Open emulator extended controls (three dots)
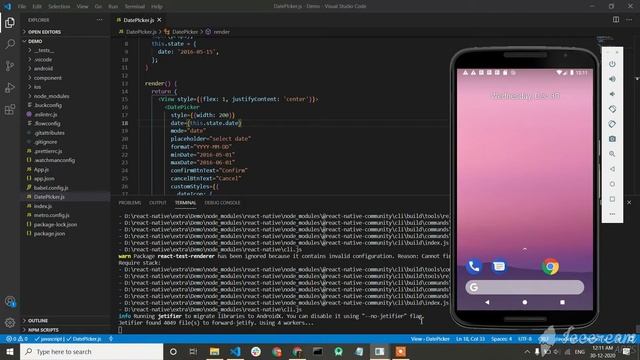This screenshot has width=640, height=360. [x=612, y=214]
